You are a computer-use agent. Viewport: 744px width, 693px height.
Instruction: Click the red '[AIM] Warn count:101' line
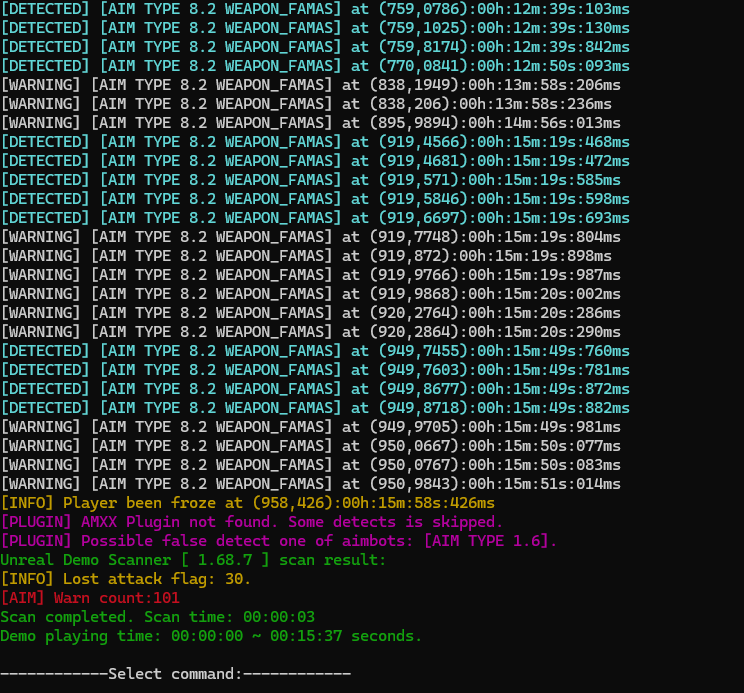click(x=90, y=598)
